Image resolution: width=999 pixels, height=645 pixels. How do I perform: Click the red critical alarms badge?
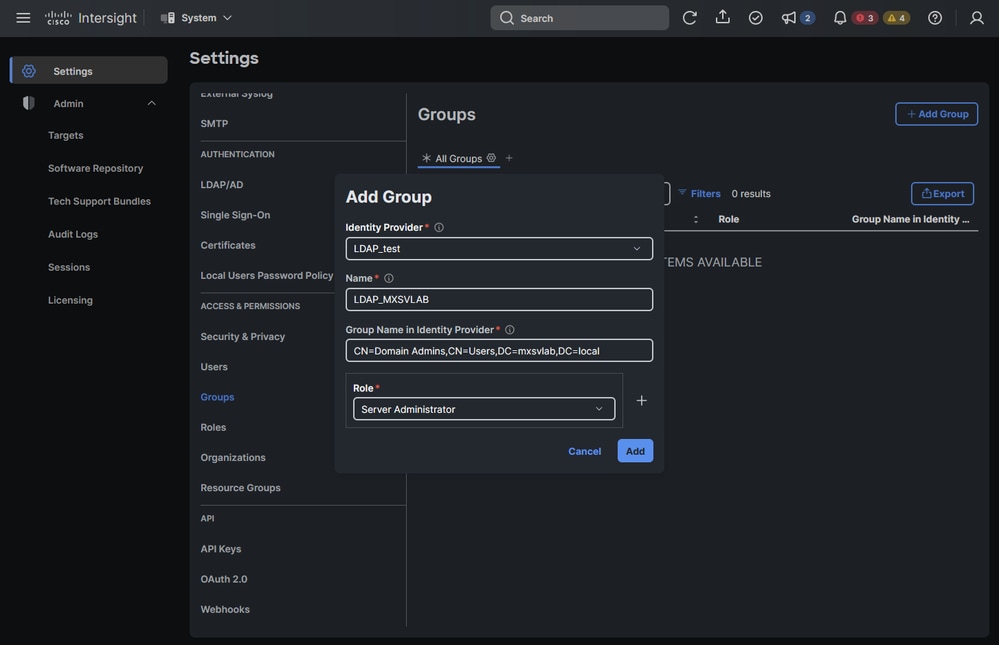pos(865,18)
